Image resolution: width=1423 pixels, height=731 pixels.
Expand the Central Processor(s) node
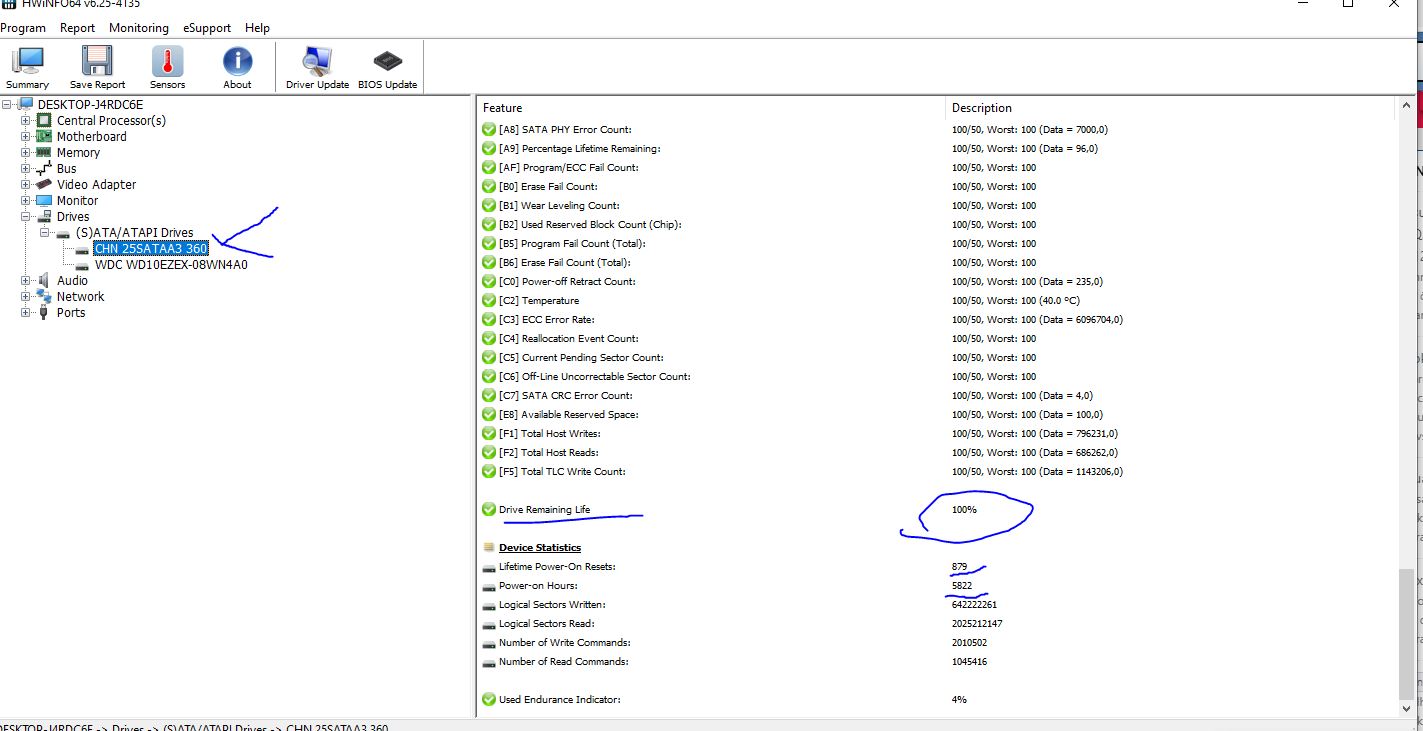(26, 120)
